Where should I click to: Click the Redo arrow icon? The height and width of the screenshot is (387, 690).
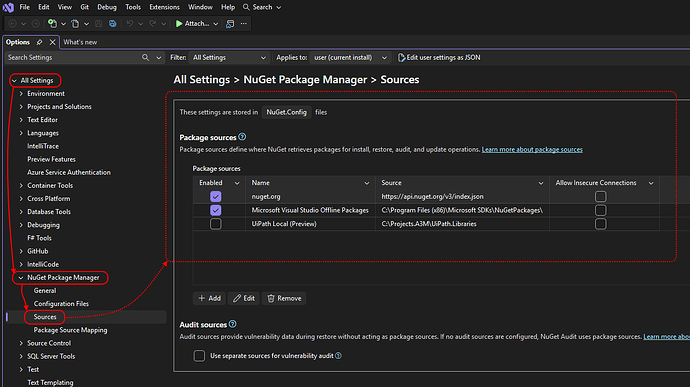click(x=153, y=24)
